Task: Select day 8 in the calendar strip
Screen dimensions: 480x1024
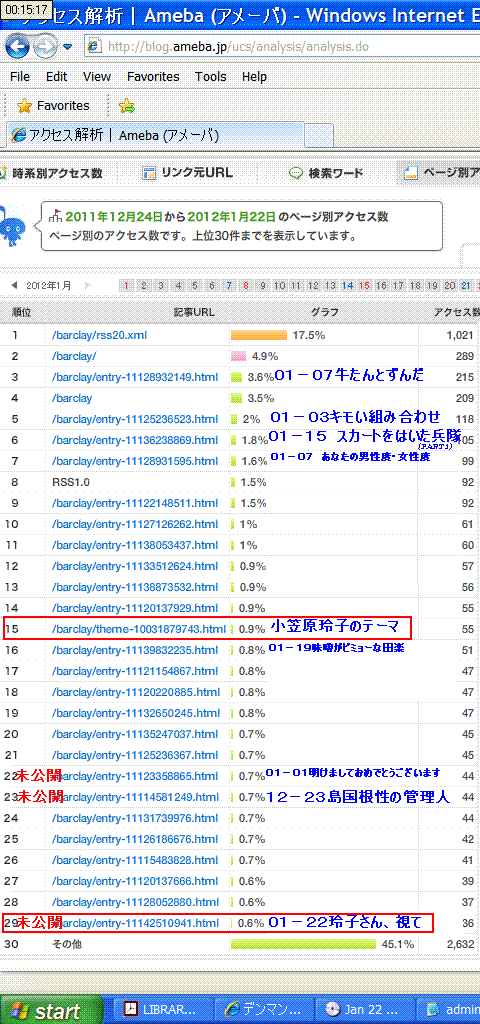Action: (246, 285)
